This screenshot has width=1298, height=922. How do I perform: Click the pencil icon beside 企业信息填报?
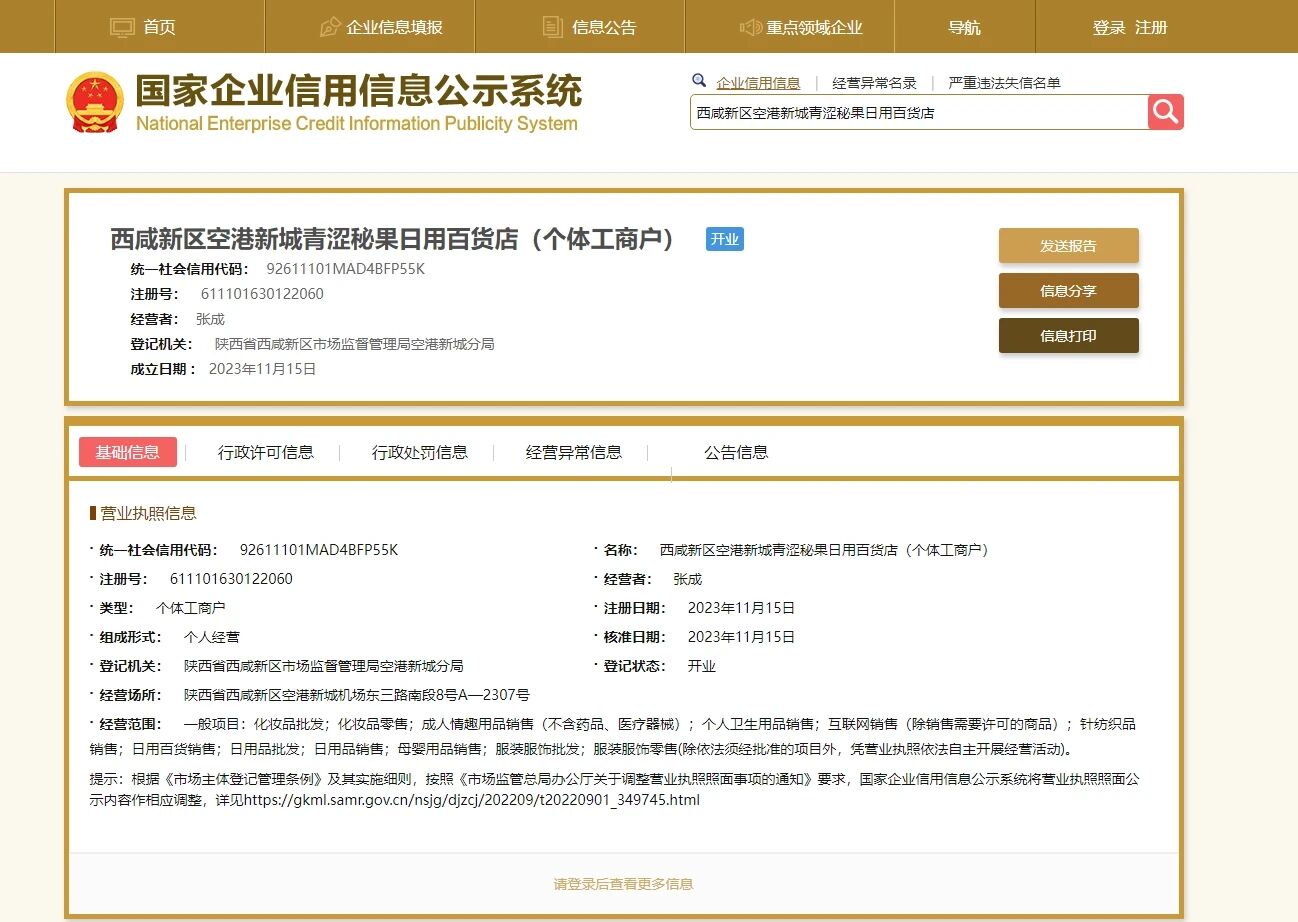coord(330,27)
